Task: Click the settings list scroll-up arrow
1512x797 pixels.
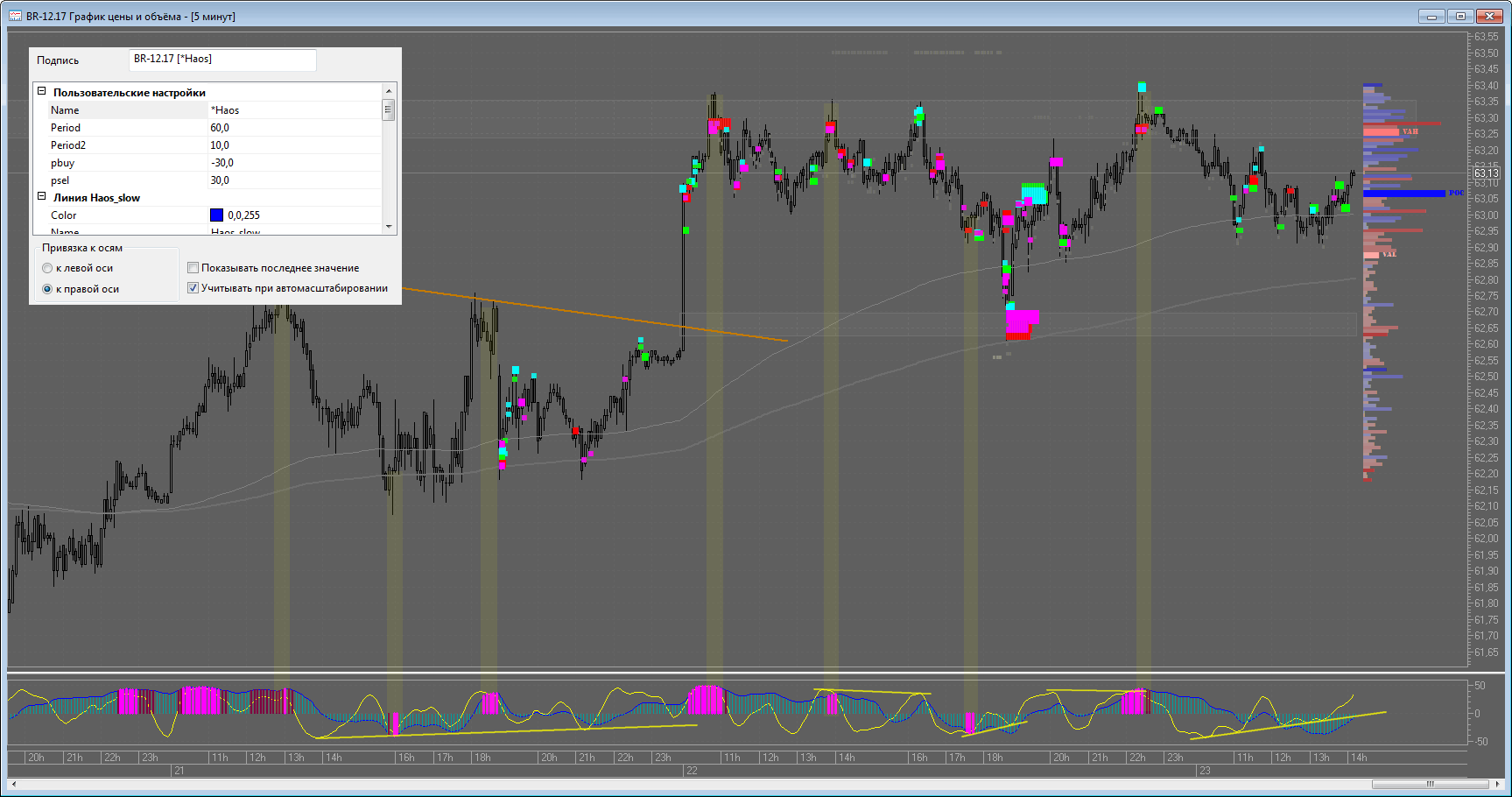Action: (389, 90)
